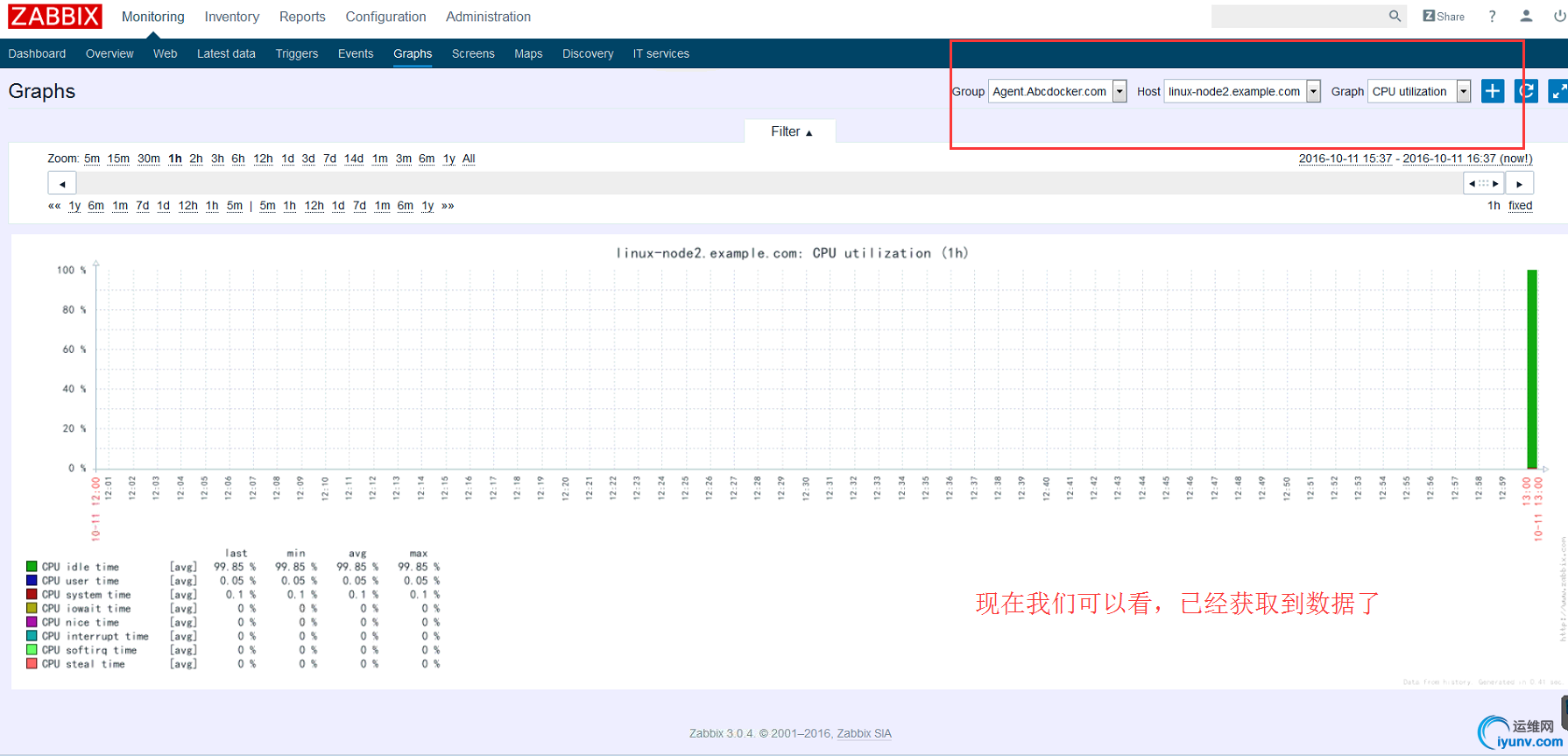Select the Graphs tab

coord(413,53)
